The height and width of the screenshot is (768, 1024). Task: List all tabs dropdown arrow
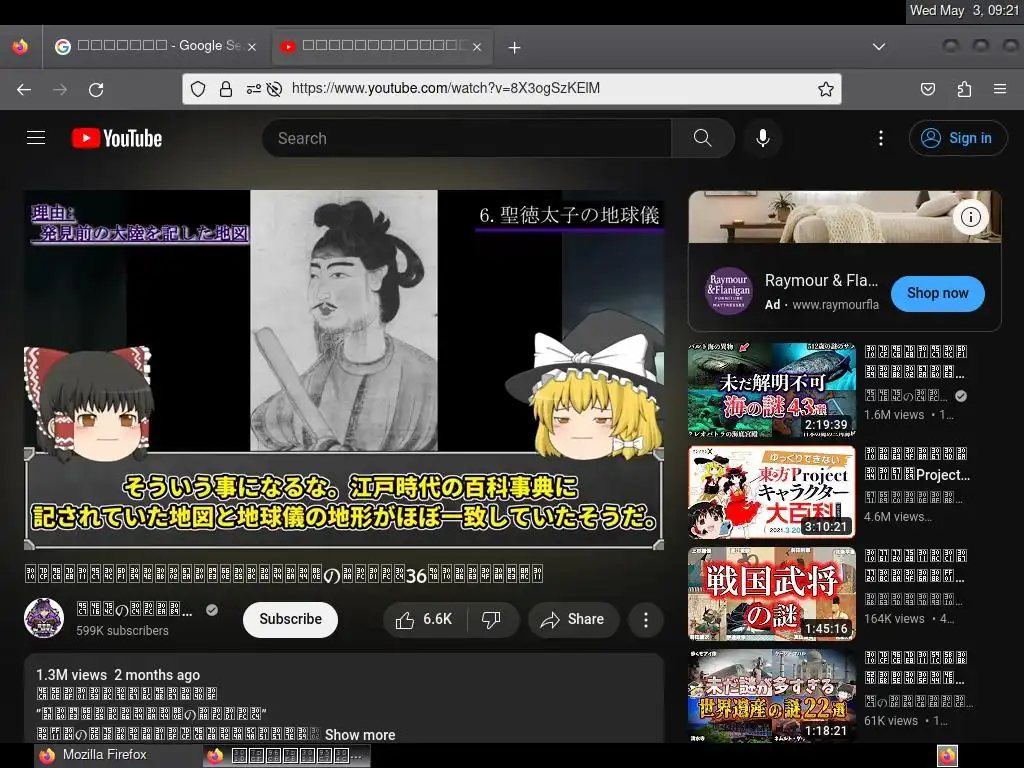[879, 46]
